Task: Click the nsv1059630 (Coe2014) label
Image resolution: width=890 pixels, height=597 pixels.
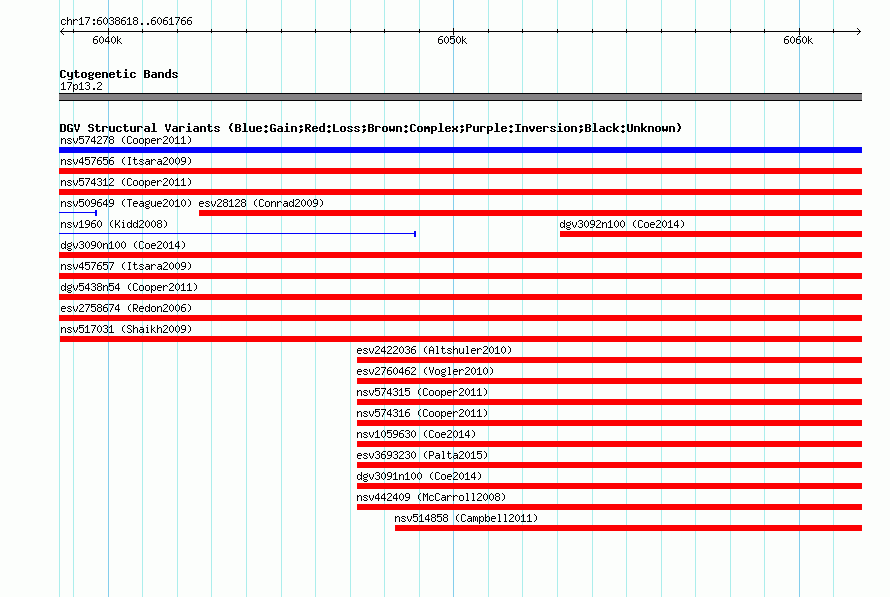Action: click(x=416, y=434)
